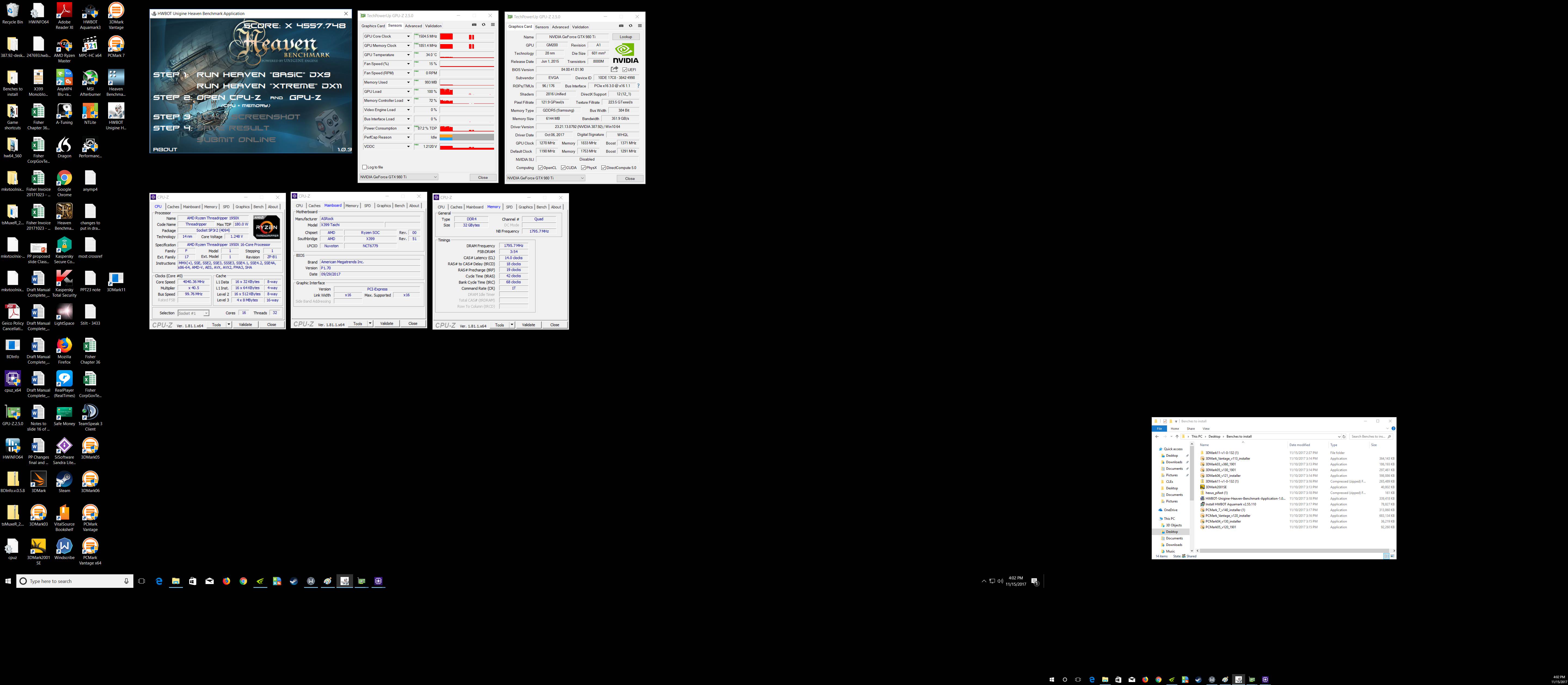The image size is (1568, 685).
Task: Open the AMD Ryzen Master desktop icon
Action: click(64, 47)
